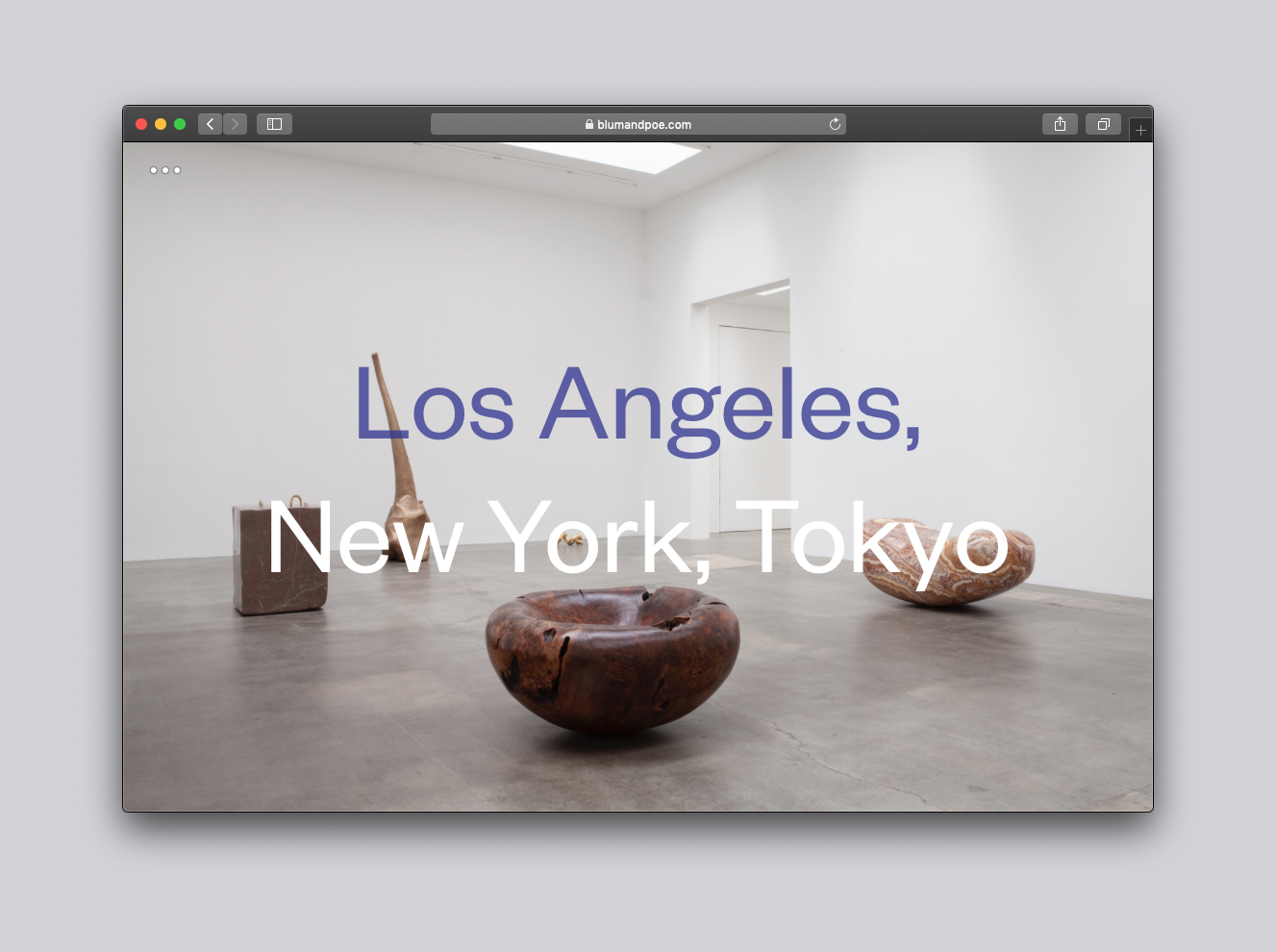Screen dimensions: 1276x952
Task: Open a new tab with plus button
Action: [1140, 130]
